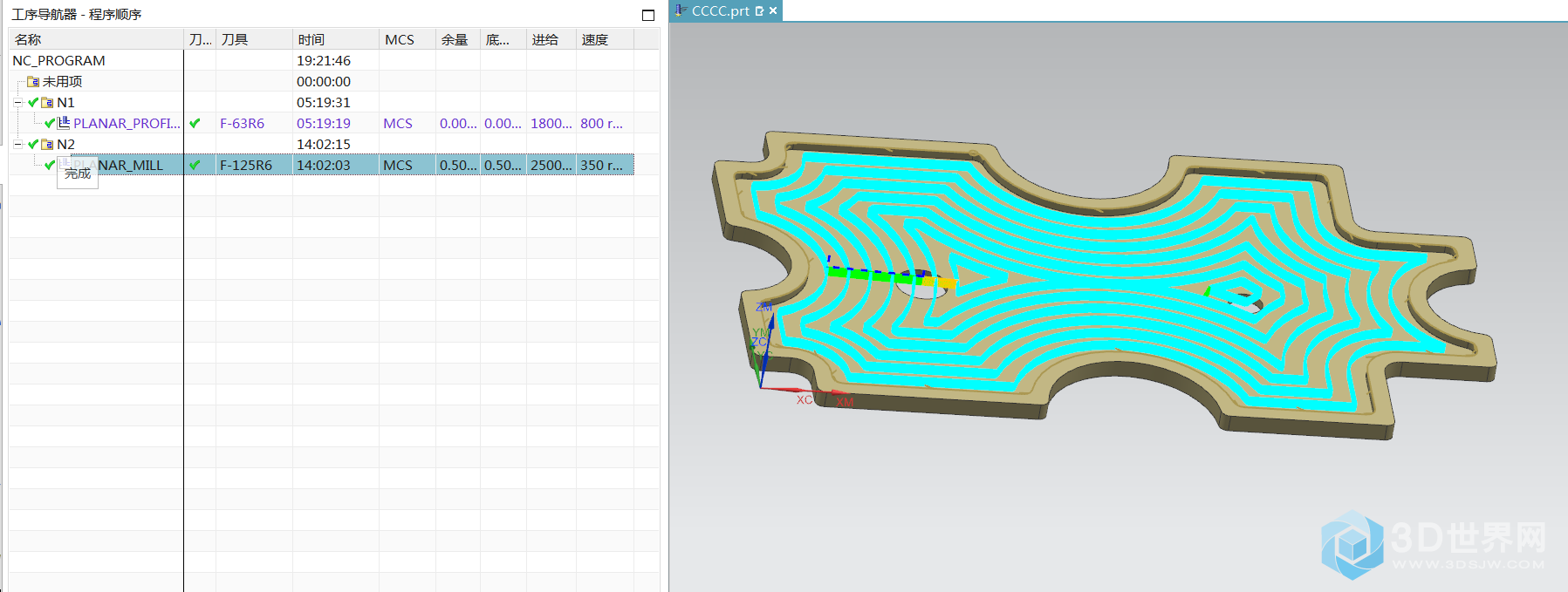Click the 2500 feed rate cell
This screenshot has width=1568, height=592.
click(x=551, y=166)
